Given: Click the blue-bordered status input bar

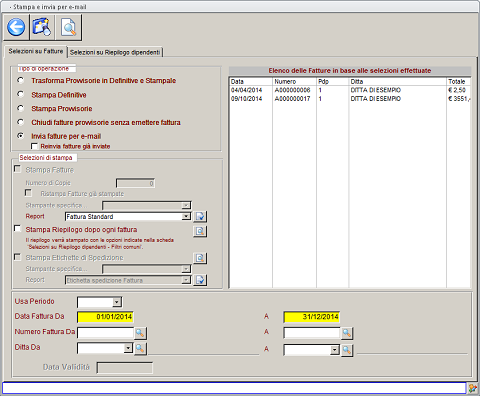Looking at the screenshot, I should [x=234, y=388].
